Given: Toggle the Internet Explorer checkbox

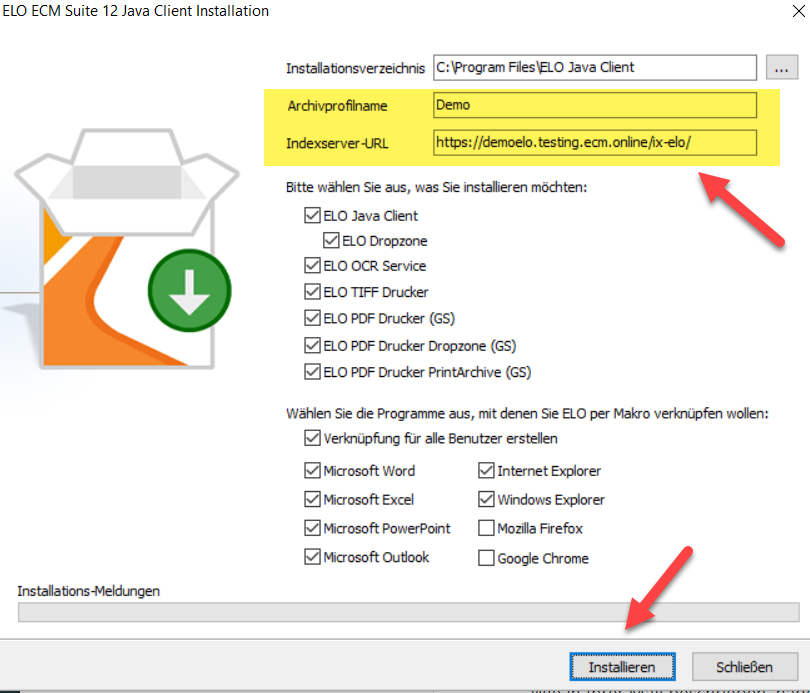Looking at the screenshot, I should tap(486, 470).
